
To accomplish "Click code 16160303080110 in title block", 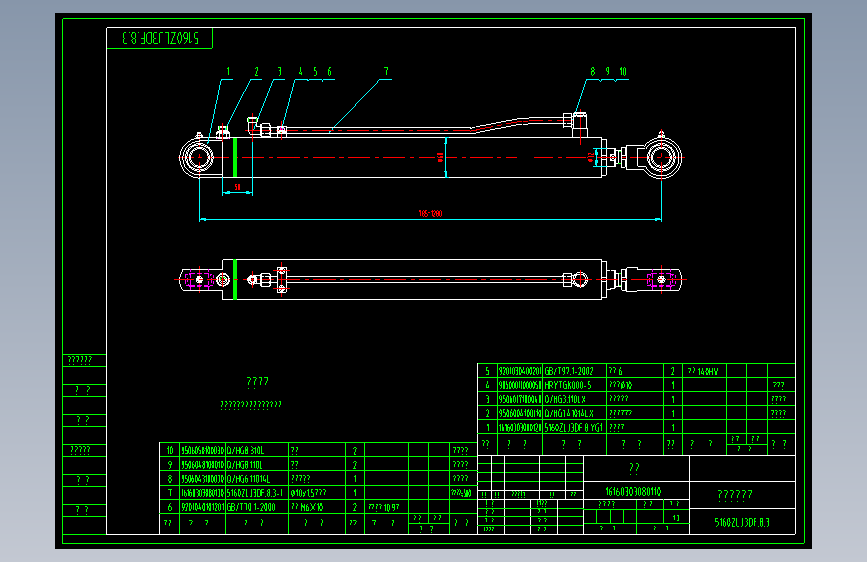I will [x=633, y=491].
